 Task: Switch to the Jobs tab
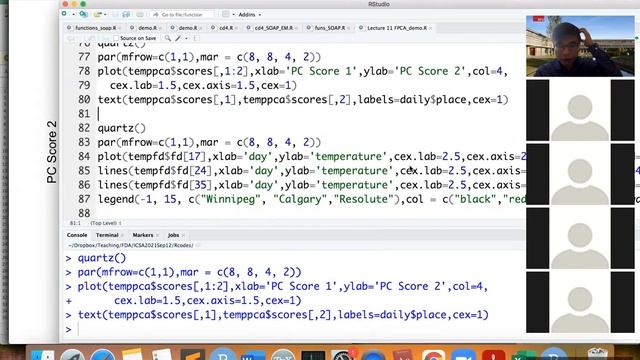173,235
